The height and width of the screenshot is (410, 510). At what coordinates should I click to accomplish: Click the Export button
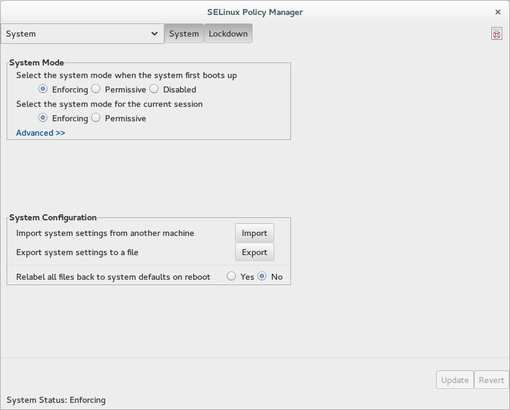pos(254,252)
